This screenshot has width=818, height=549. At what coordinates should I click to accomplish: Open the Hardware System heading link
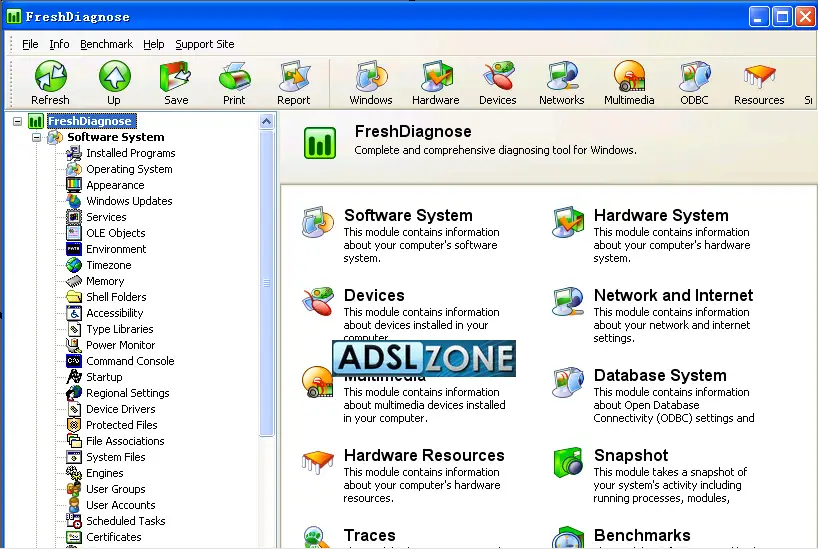pos(661,215)
